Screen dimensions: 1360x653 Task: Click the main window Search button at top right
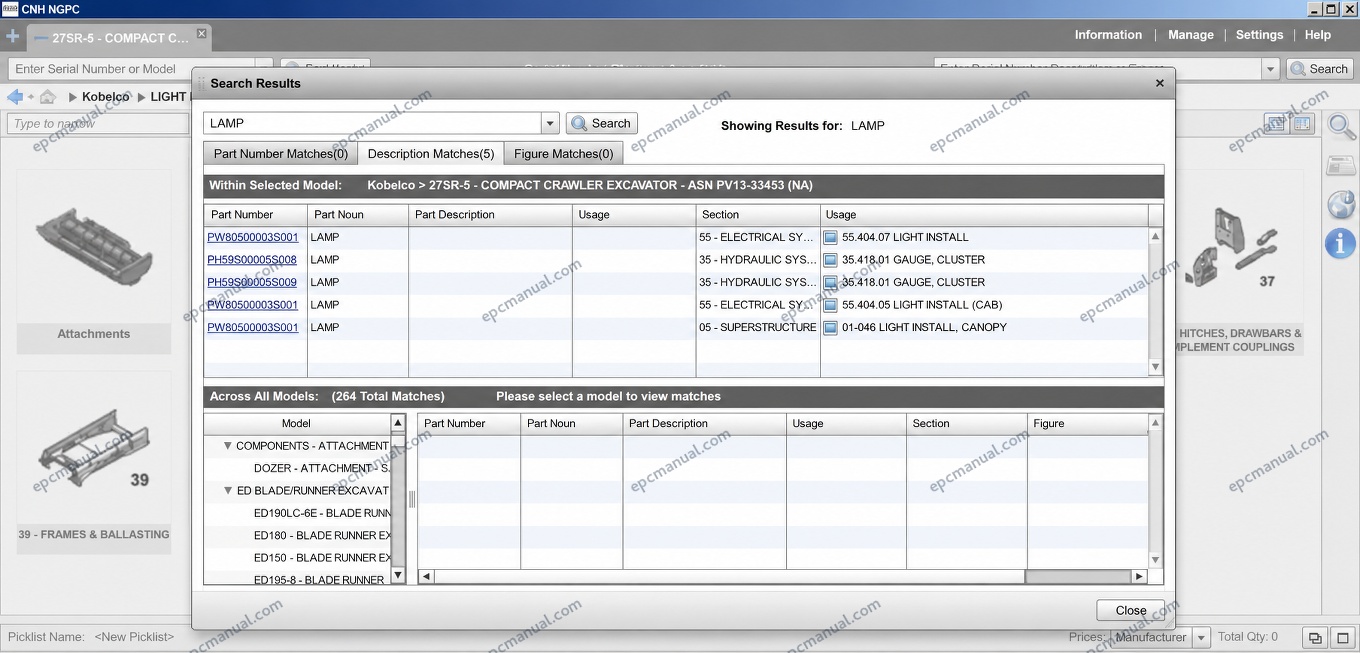(x=1319, y=69)
